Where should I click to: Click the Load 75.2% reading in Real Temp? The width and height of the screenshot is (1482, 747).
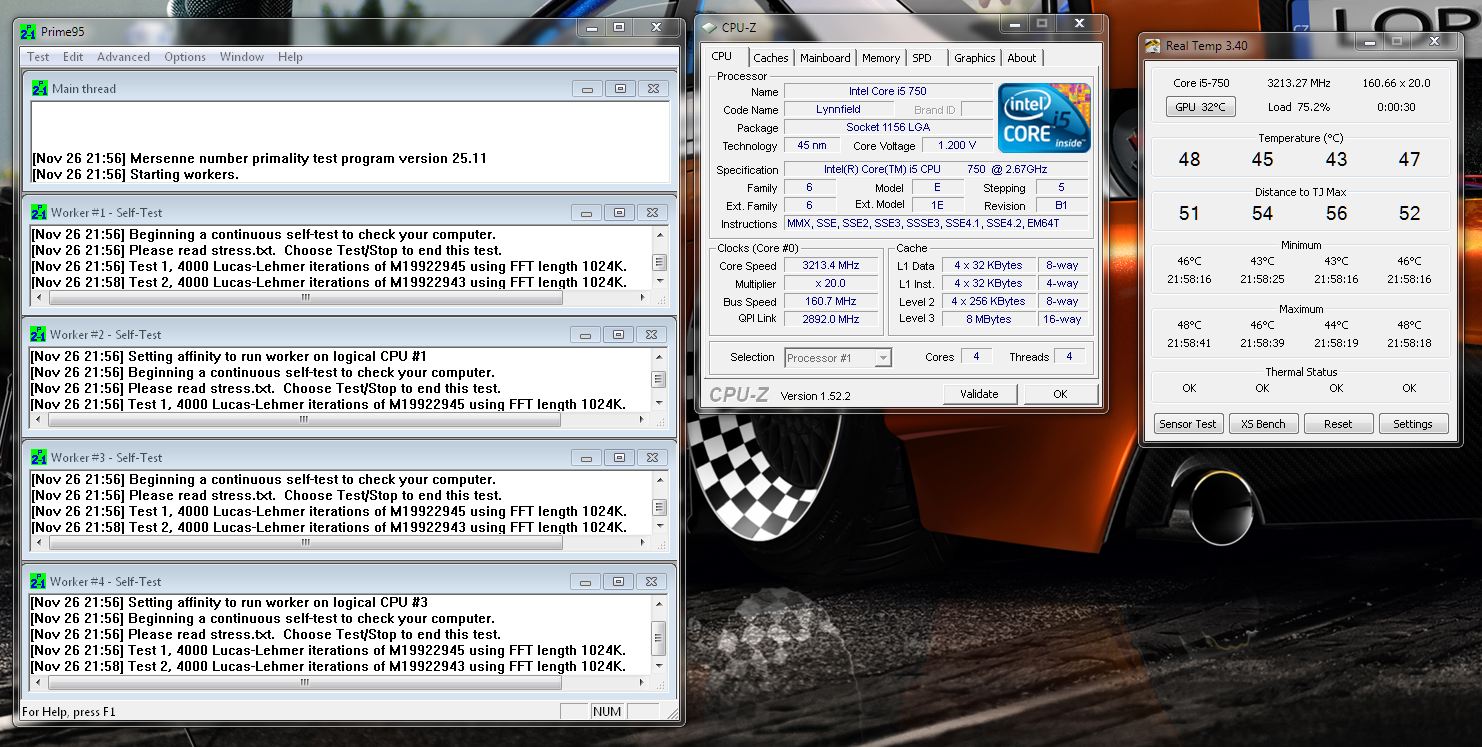[x=1299, y=107]
